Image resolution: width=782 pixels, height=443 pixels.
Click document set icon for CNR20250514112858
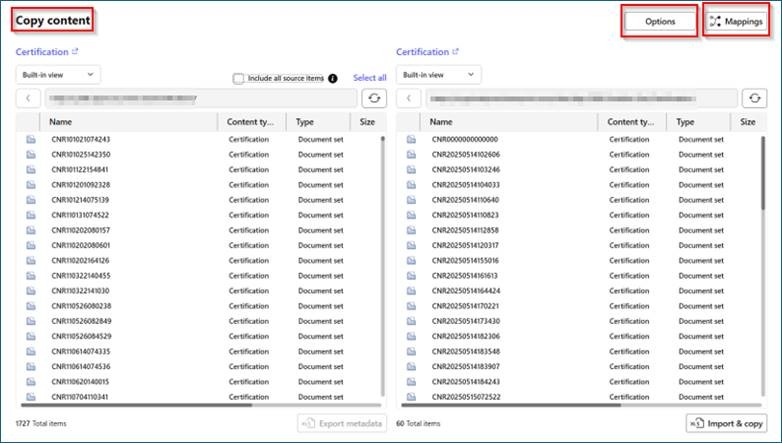coord(411,230)
